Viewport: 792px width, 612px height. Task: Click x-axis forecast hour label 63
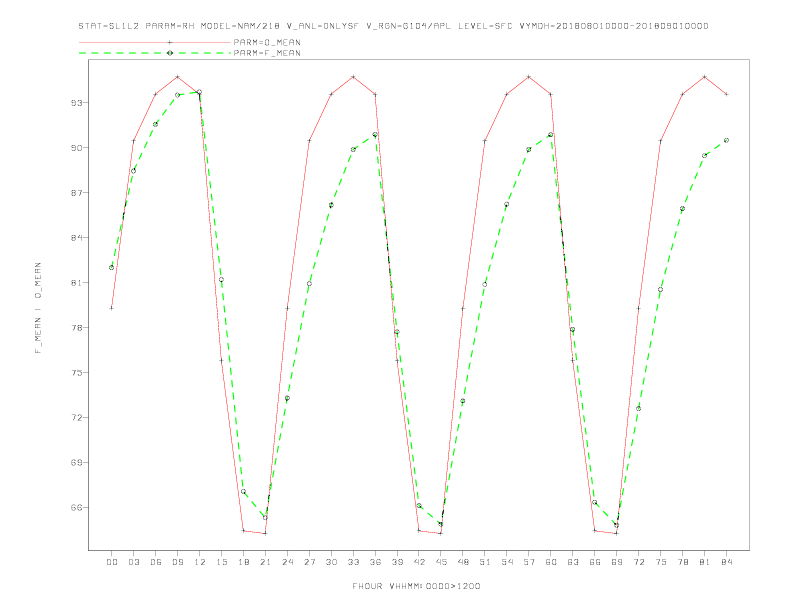click(x=573, y=562)
